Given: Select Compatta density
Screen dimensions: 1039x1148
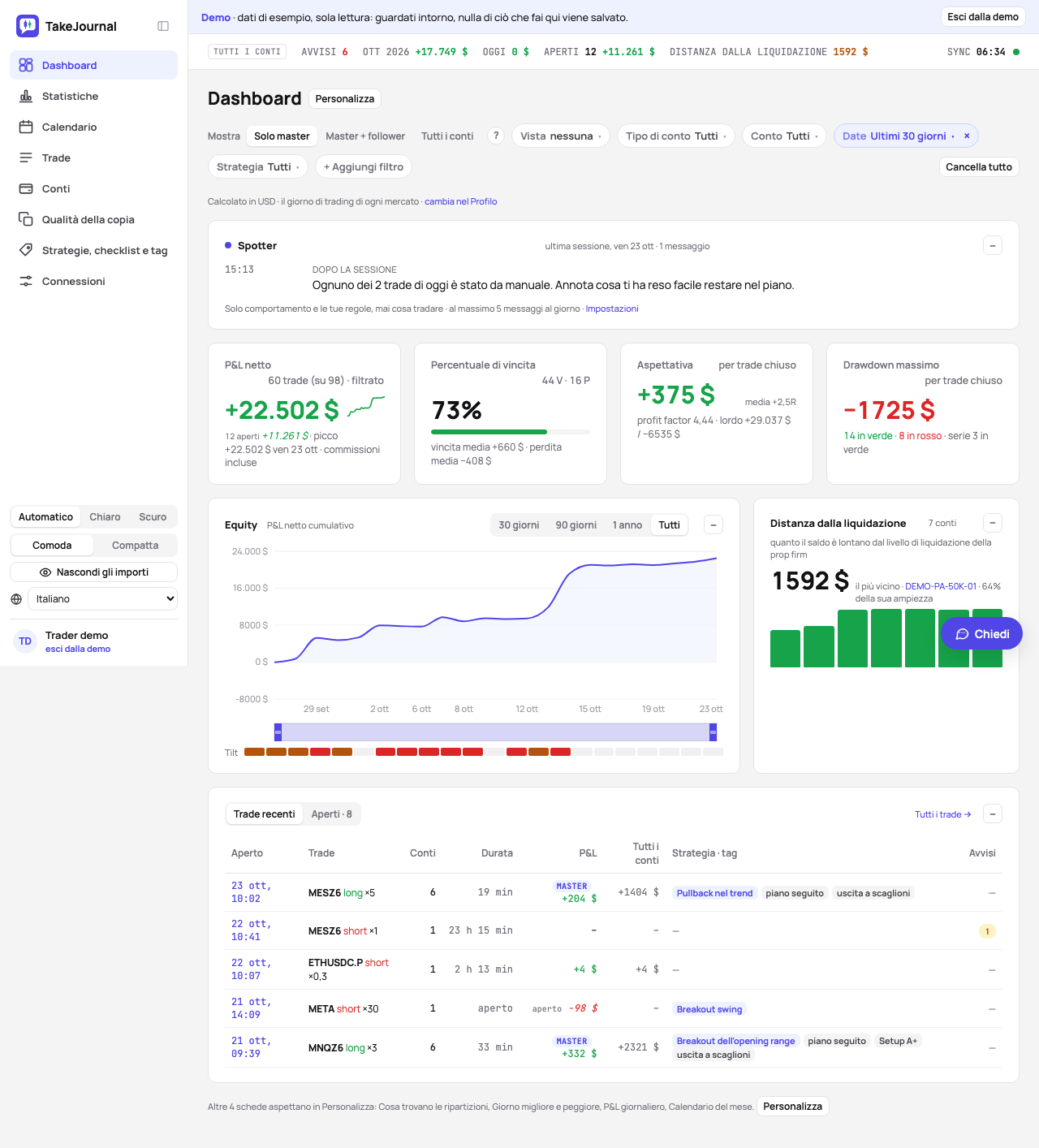Looking at the screenshot, I should coord(135,546).
